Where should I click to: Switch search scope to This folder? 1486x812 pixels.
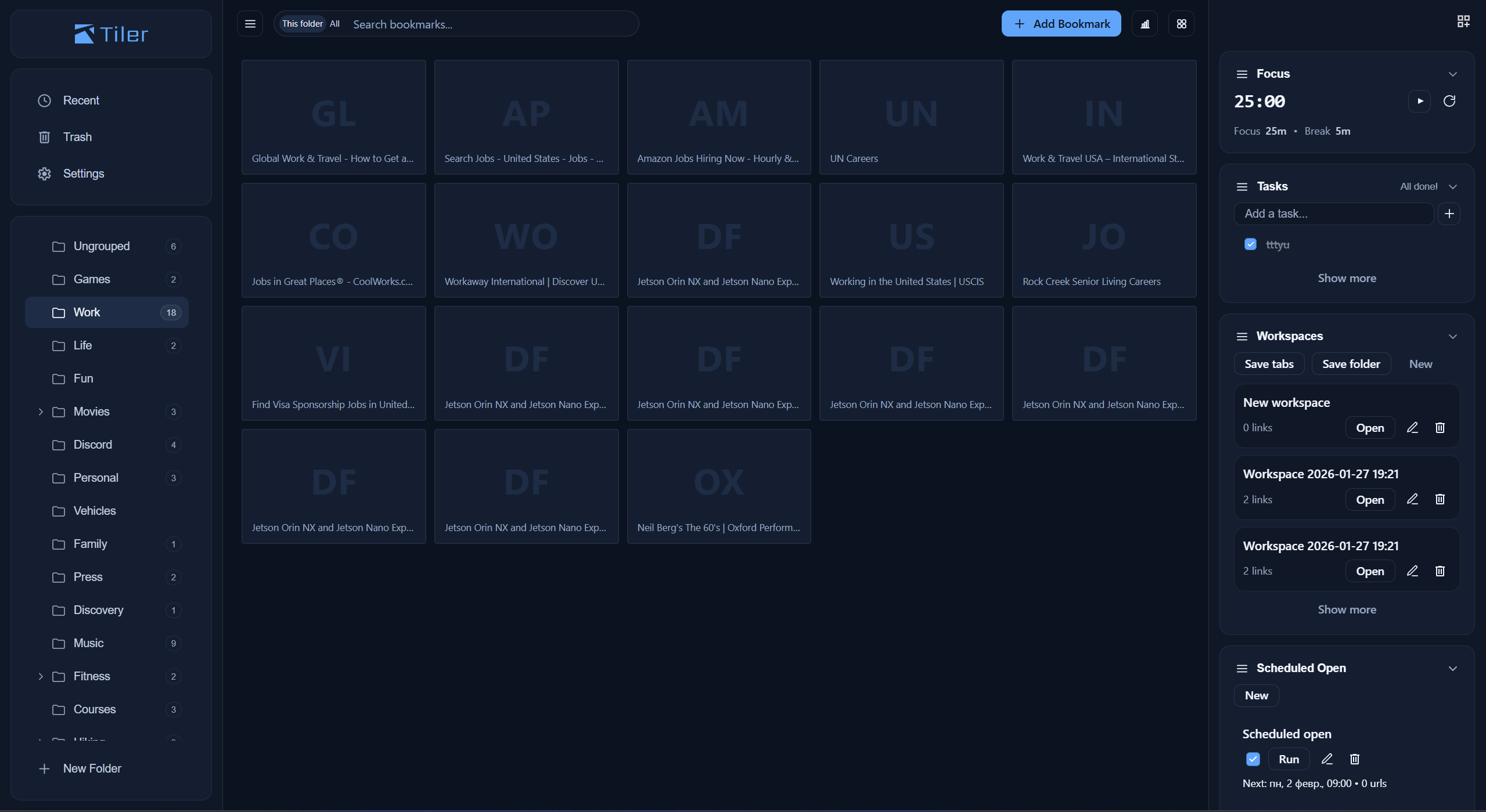pos(302,23)
